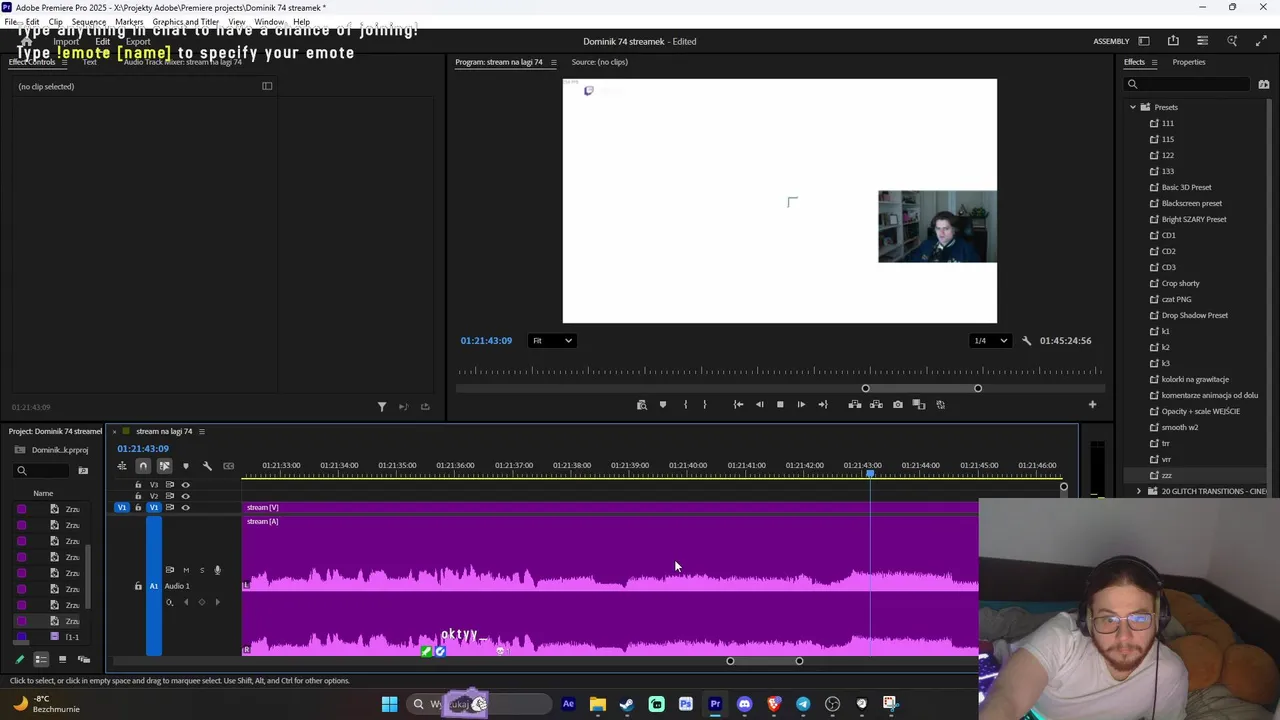
Task: Go to Out point button
Action: 822,405
